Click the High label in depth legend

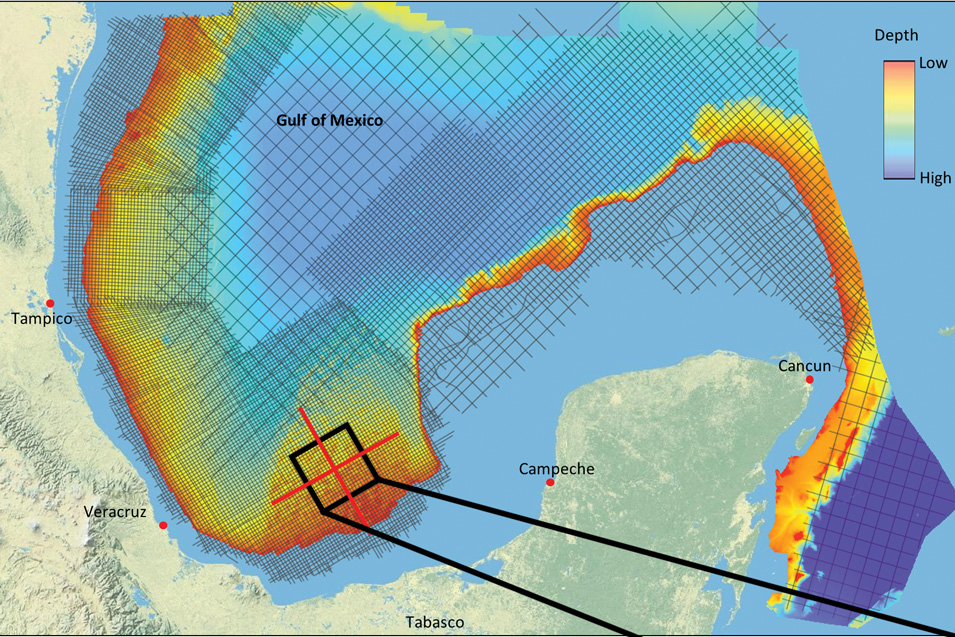pos(935,178)
